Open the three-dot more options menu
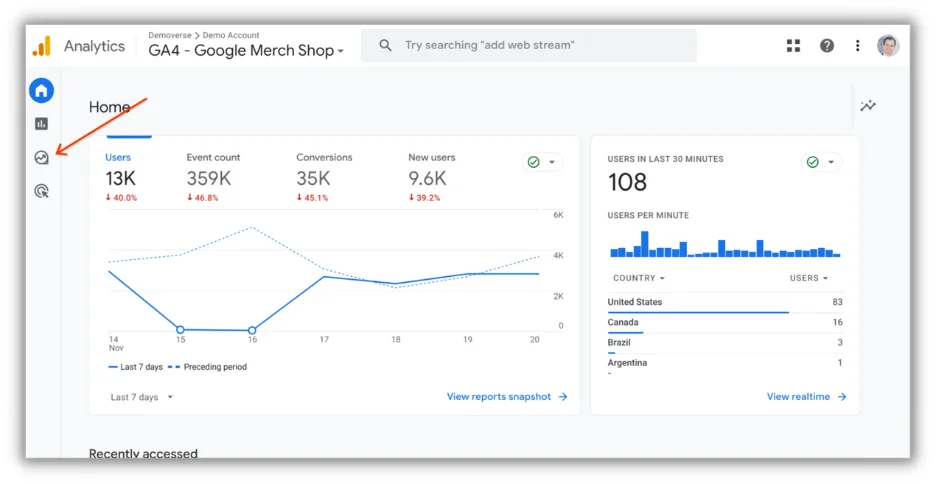The width and height of the screenshot is (936, 484). [858, 45]
